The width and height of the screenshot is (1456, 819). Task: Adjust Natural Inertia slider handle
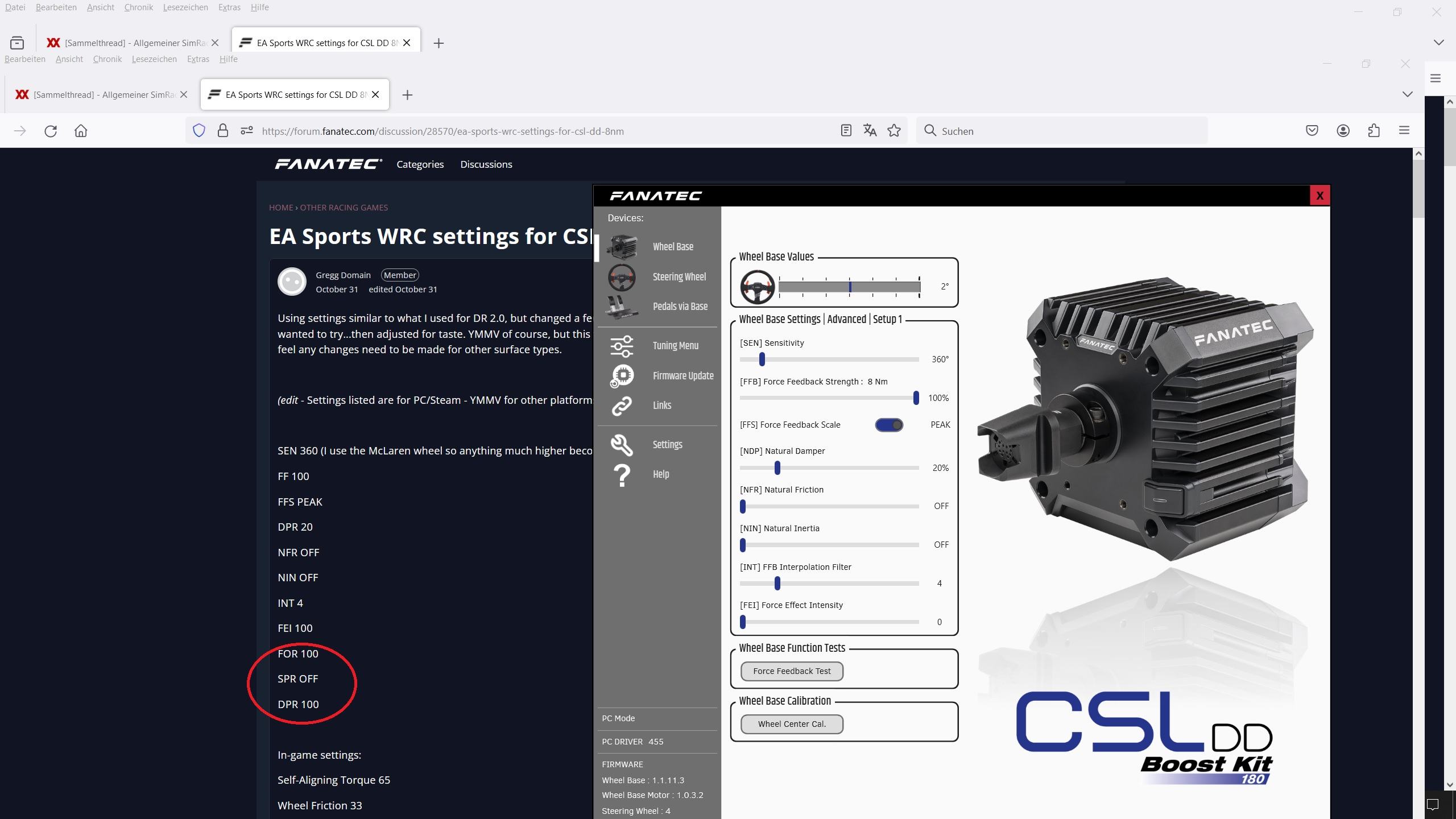click(x=743, y=545)
